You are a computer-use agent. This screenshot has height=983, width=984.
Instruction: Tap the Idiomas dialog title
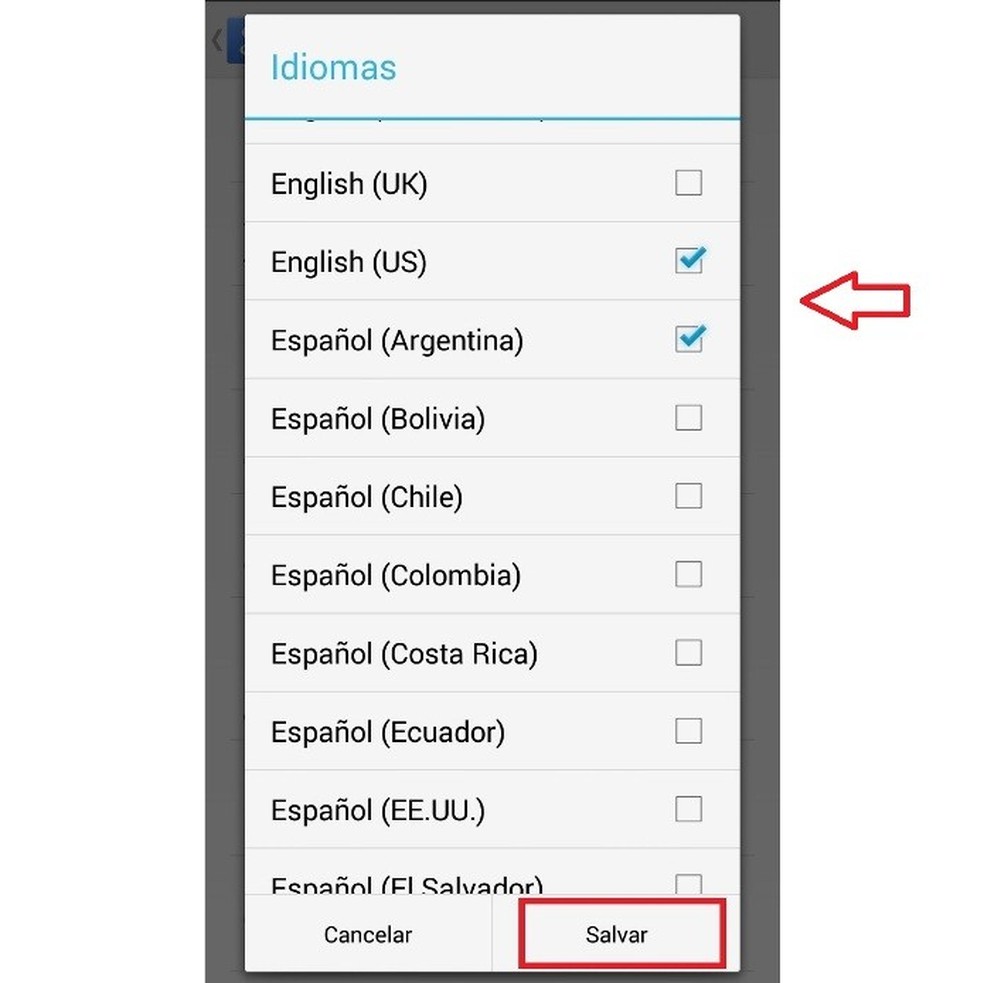(331, 68)
